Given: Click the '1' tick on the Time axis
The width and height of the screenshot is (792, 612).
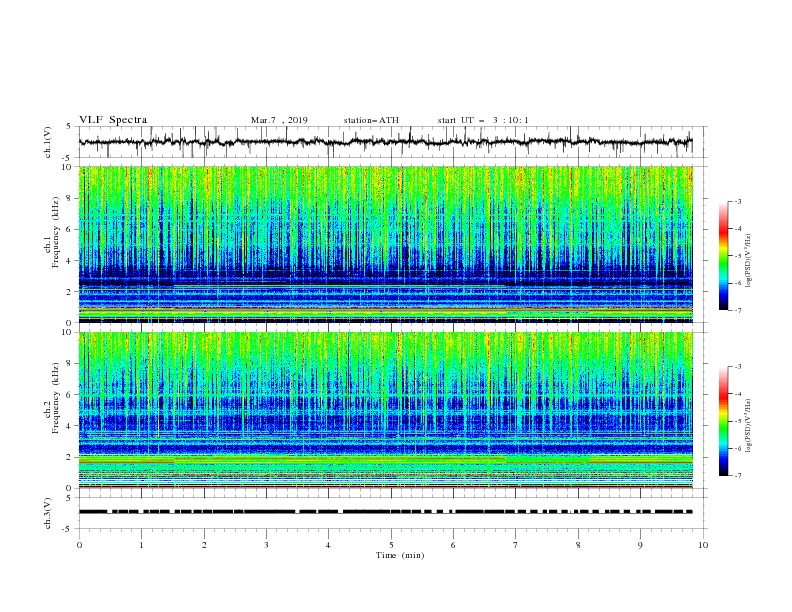Looking at the screenshot, I should (141, 545).
